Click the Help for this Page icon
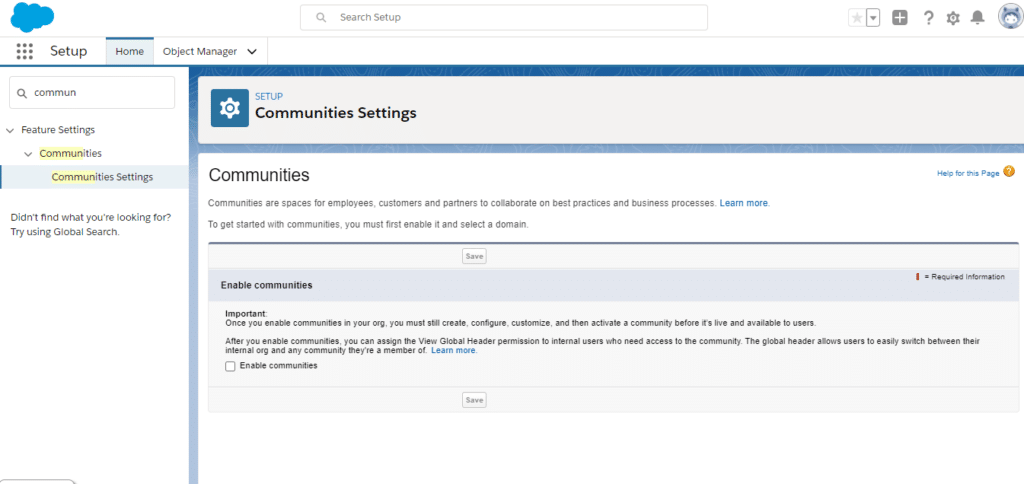 click(1009, 172)
